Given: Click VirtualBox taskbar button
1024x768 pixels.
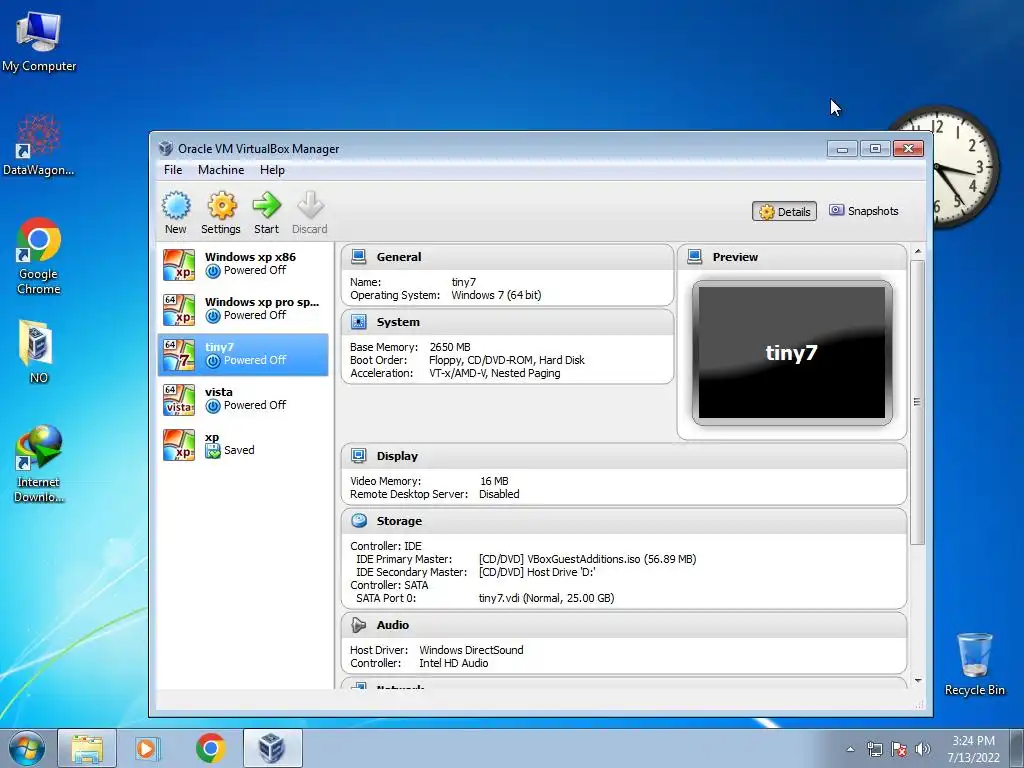Looking at the screenshot, I should [272, 748].
